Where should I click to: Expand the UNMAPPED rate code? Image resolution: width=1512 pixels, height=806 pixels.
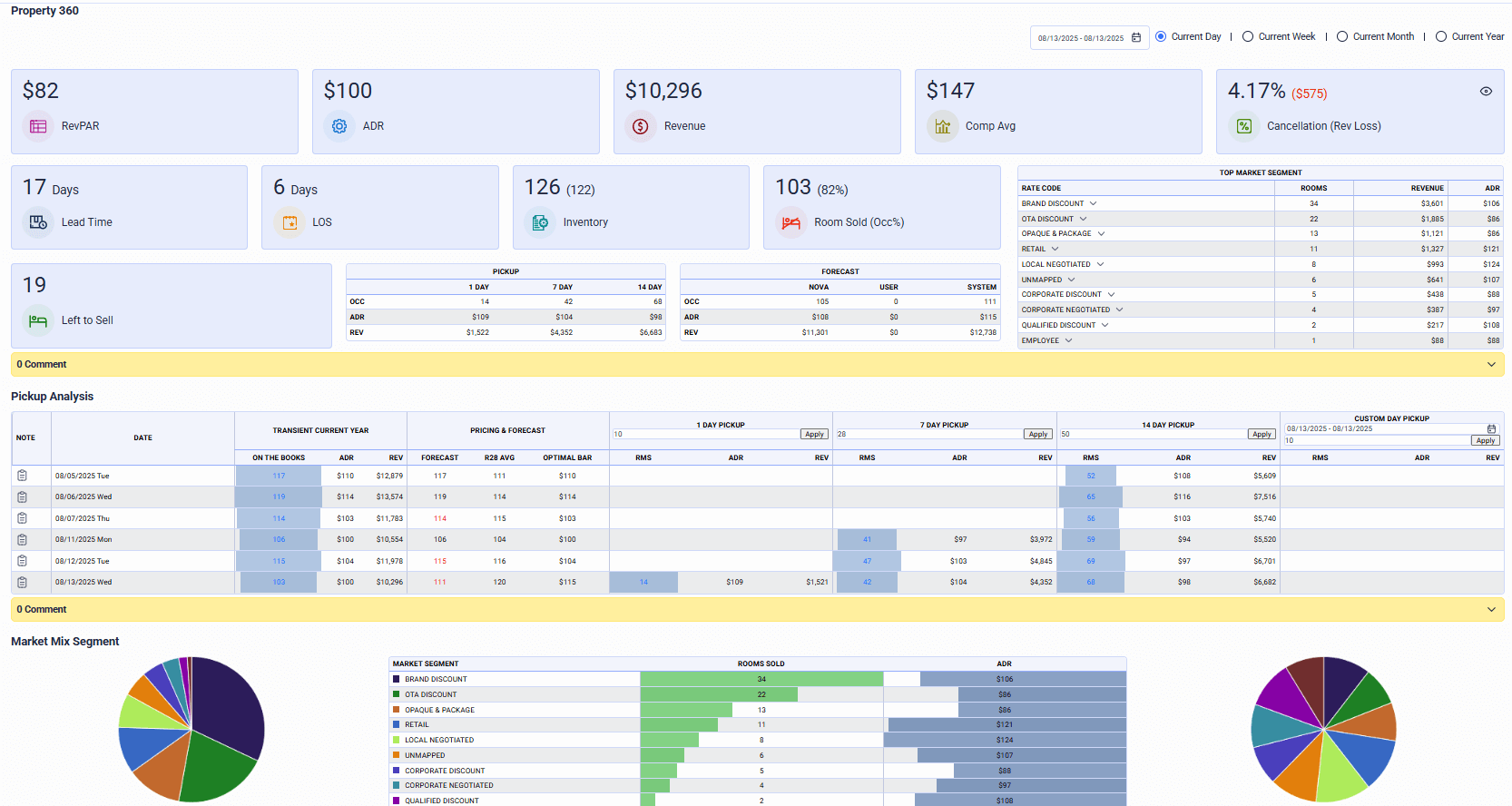click(1071, 280)
